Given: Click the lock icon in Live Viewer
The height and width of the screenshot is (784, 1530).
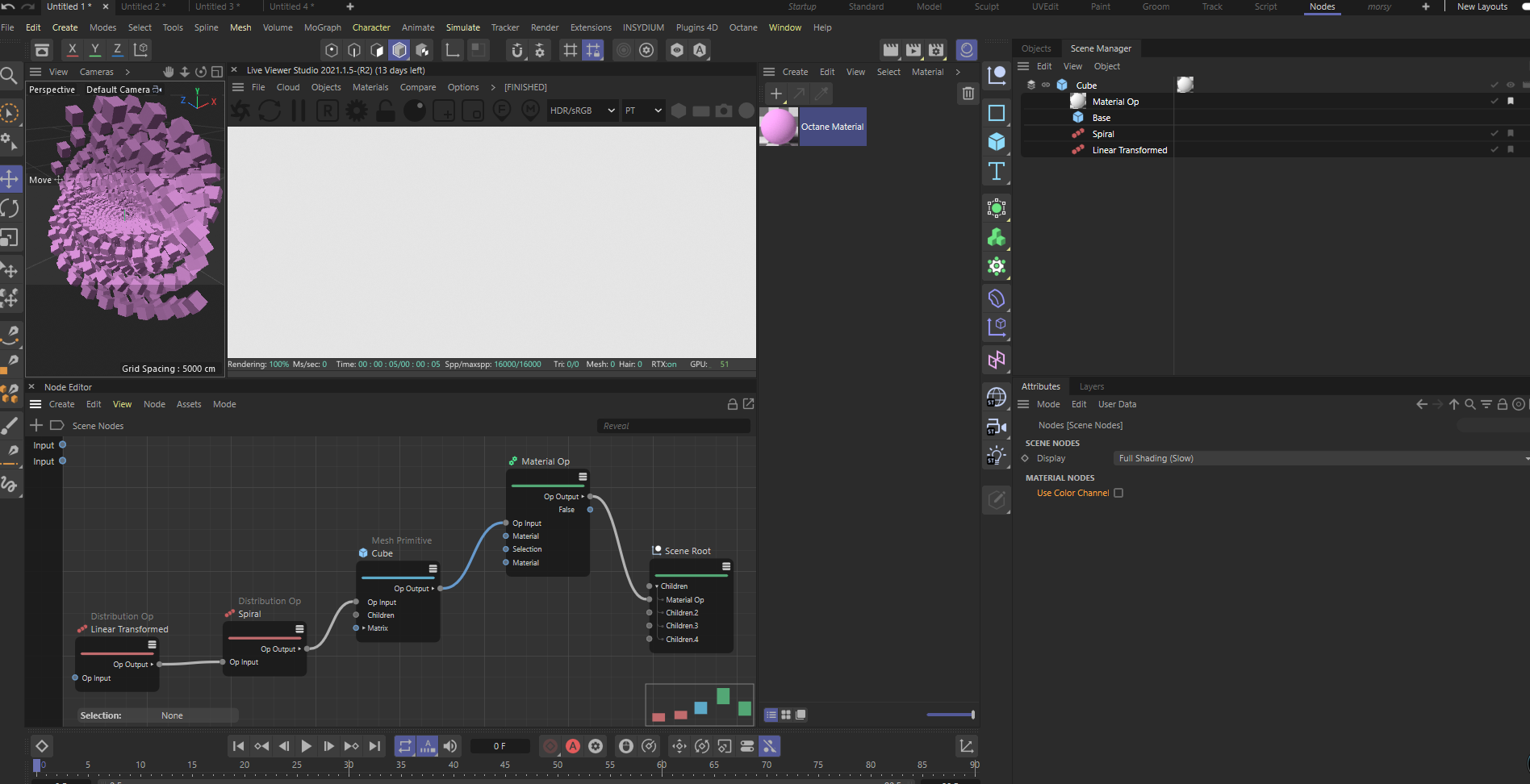Looking at the screenshot, I should click(x=386, y=111).
